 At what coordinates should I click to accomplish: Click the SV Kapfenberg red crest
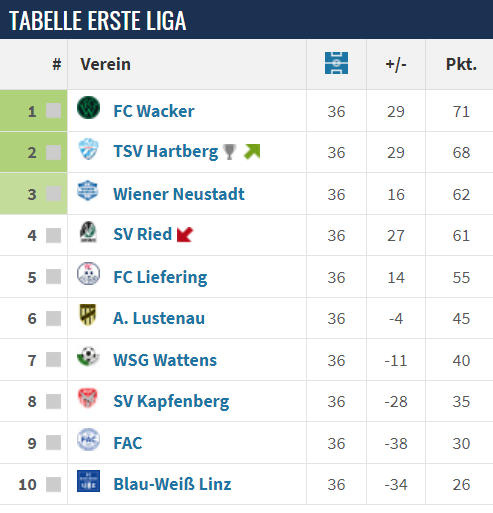pos(88,398)
